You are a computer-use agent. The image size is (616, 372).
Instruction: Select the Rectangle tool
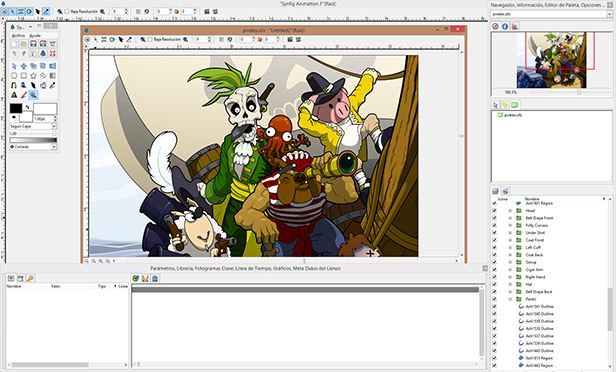pyautogui.click(x=24, y=76)
